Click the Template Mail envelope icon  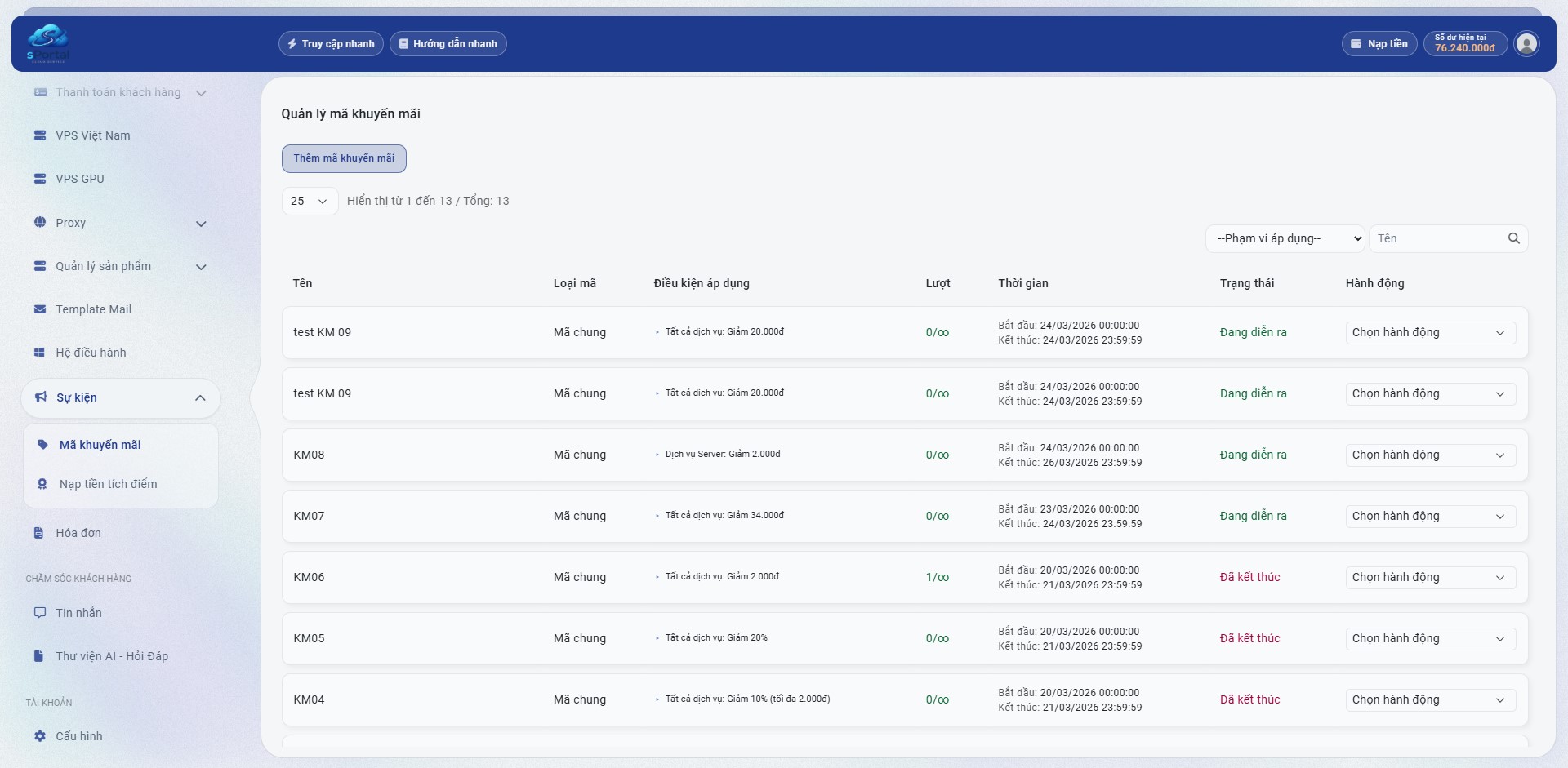point(40,309)
